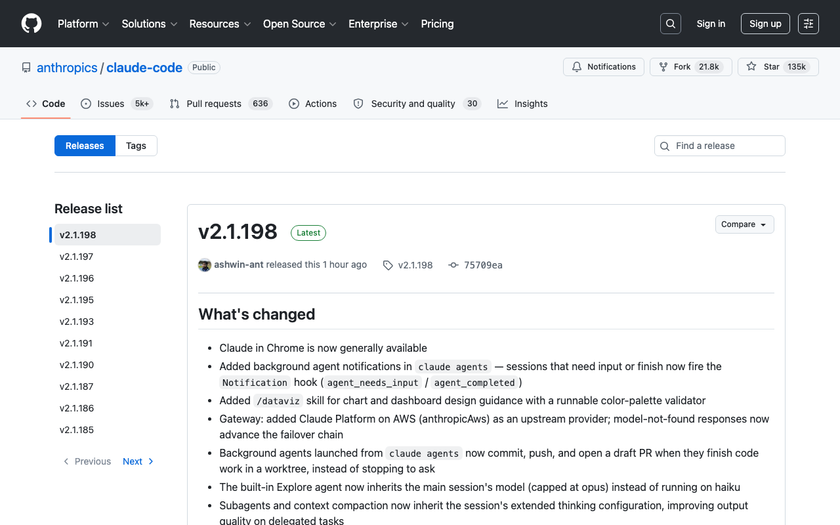Image resolution: width=840 pixels, height=525 pixels.
Task: Select v2.1.197 in release list
Action: (107, 257)
